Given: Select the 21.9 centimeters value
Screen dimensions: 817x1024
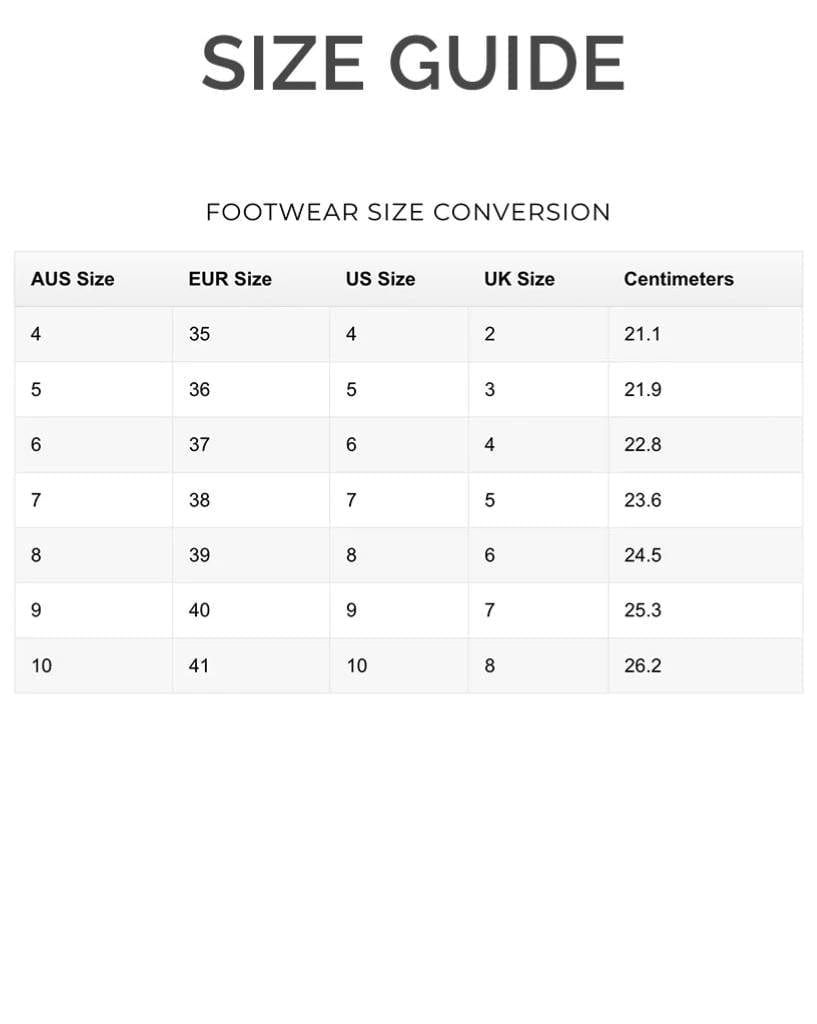Looking at the screenshot, I should coord(642,389).
